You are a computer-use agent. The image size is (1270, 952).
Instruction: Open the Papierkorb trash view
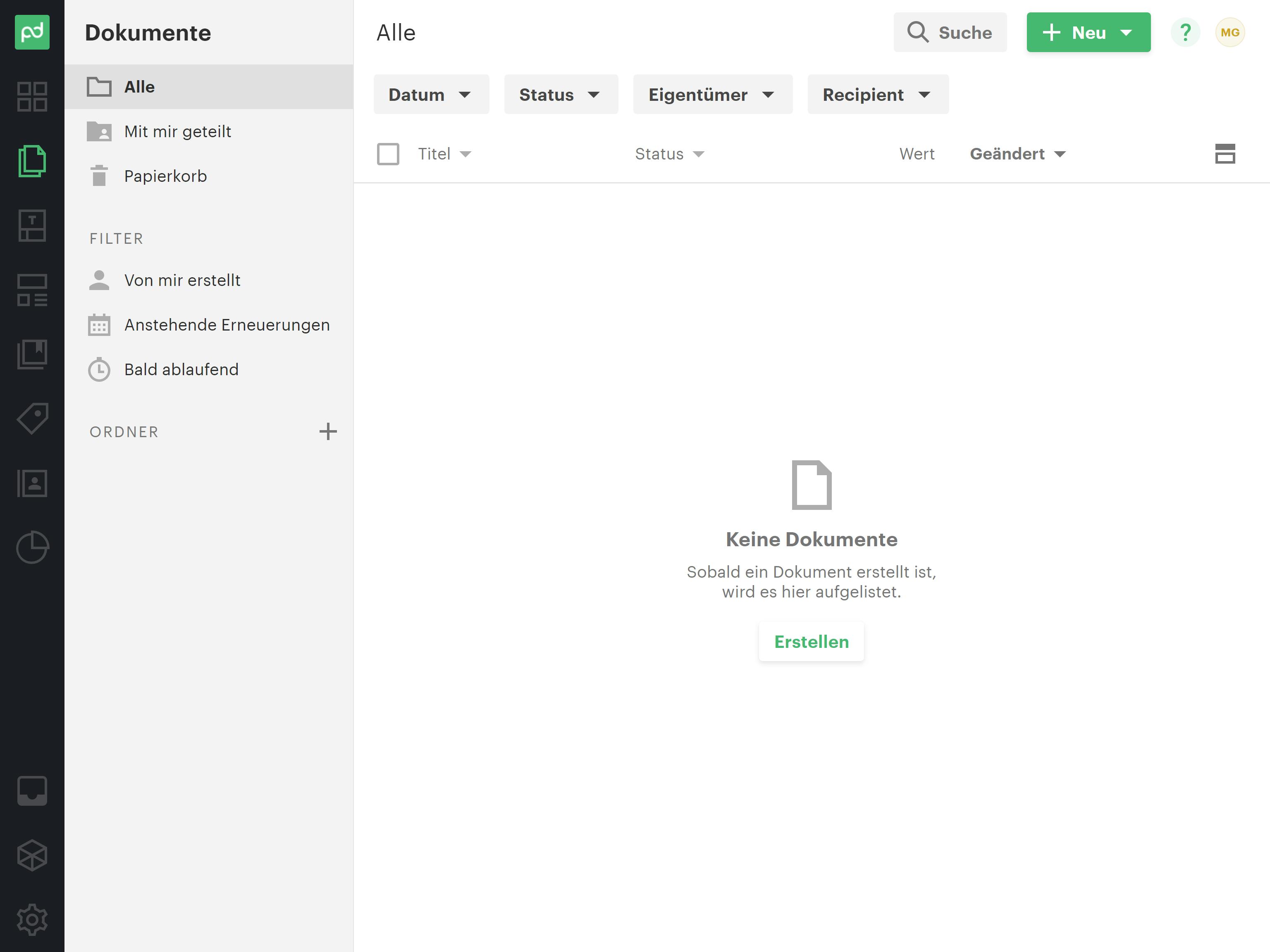(165, 176)
